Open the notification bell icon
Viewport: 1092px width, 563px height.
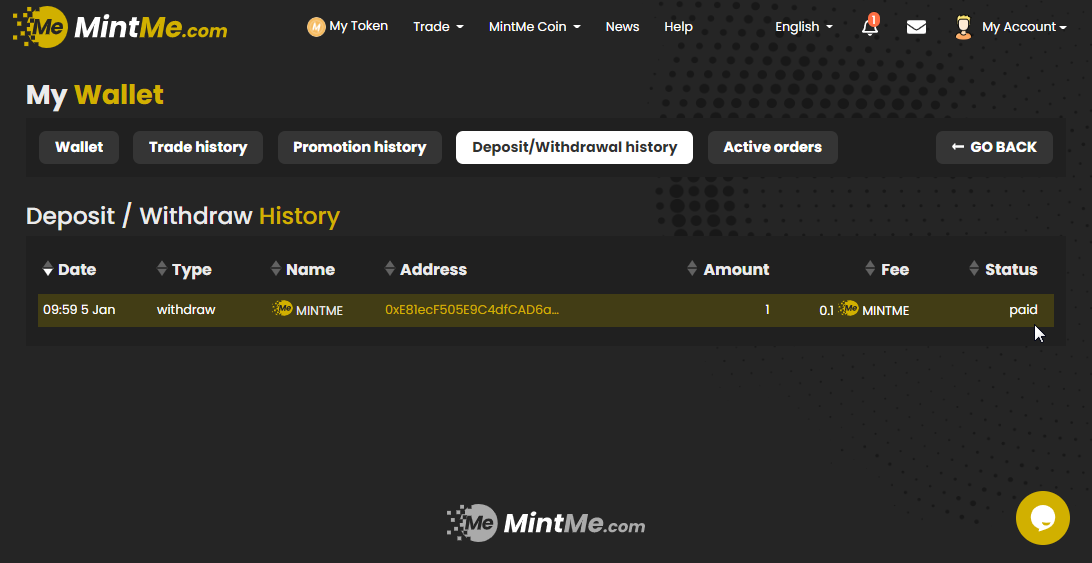tap(870, 27)
